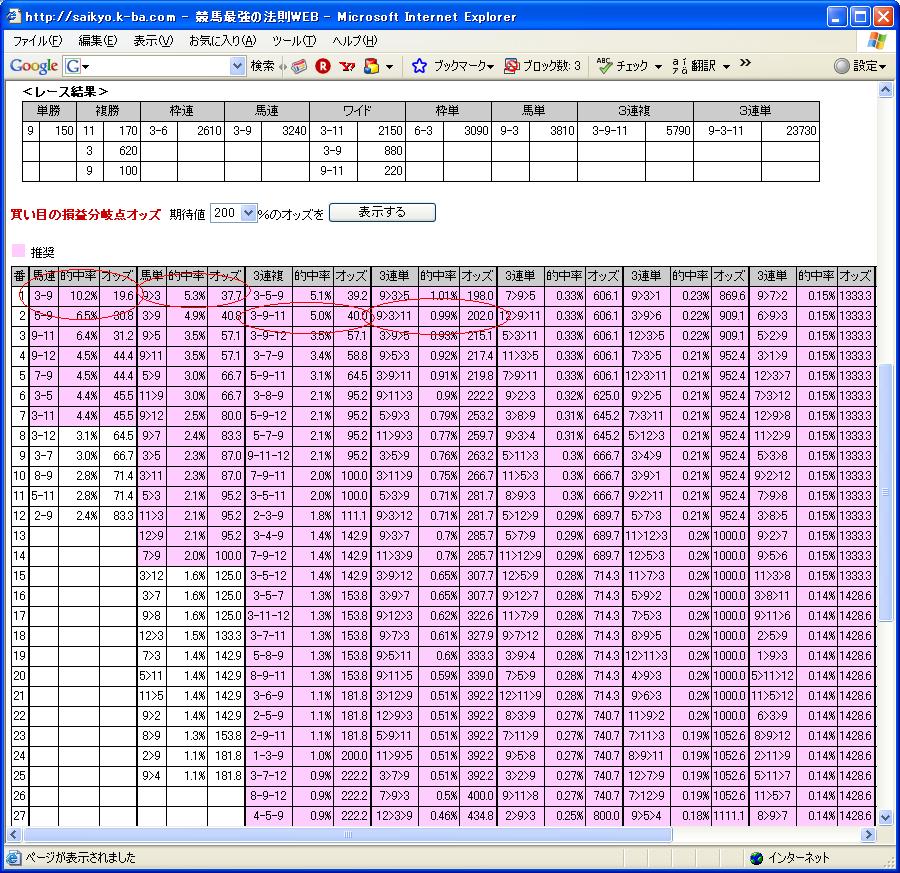Click the 9-3-11 result cell
Image resolution: width=900 pixels, height=873 pixels.
pyautogui.click(x=727, y=131)
